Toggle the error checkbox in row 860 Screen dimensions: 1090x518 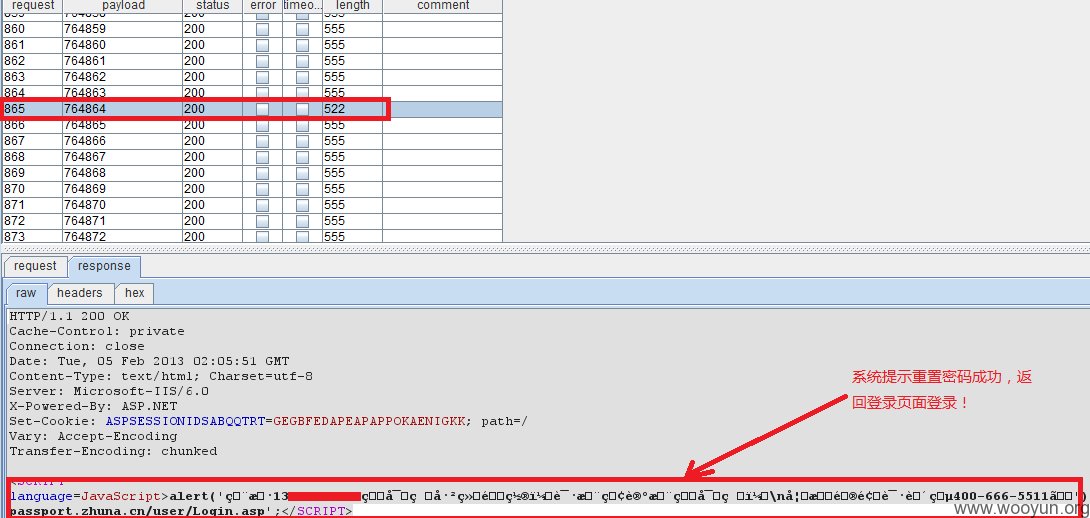[262, 29]
